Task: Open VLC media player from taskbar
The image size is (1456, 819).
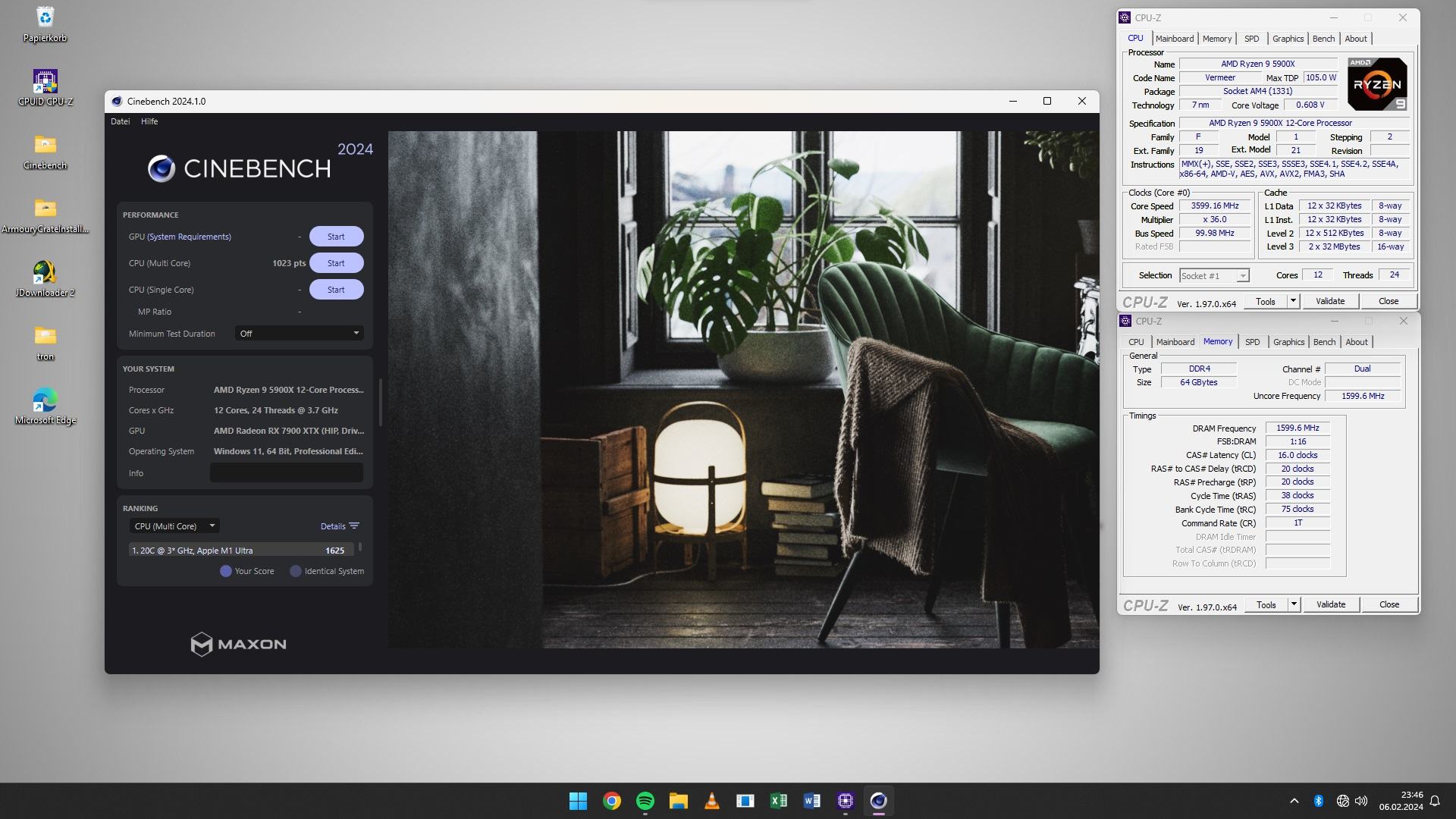Action: click(711, 801)
